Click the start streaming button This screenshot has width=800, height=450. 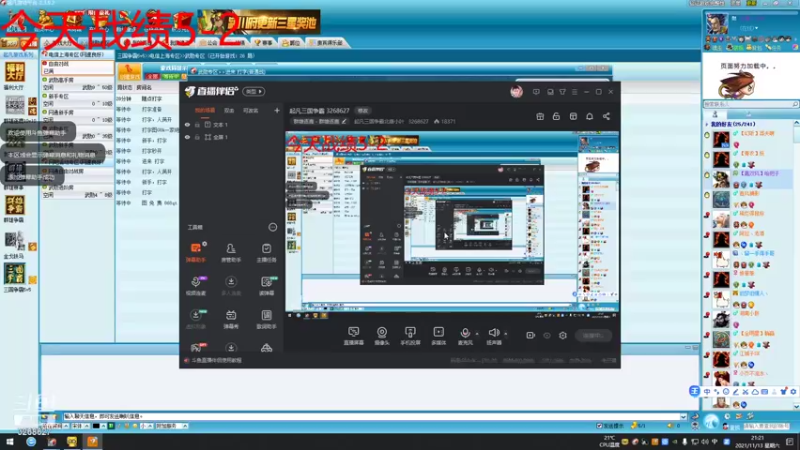593,335
